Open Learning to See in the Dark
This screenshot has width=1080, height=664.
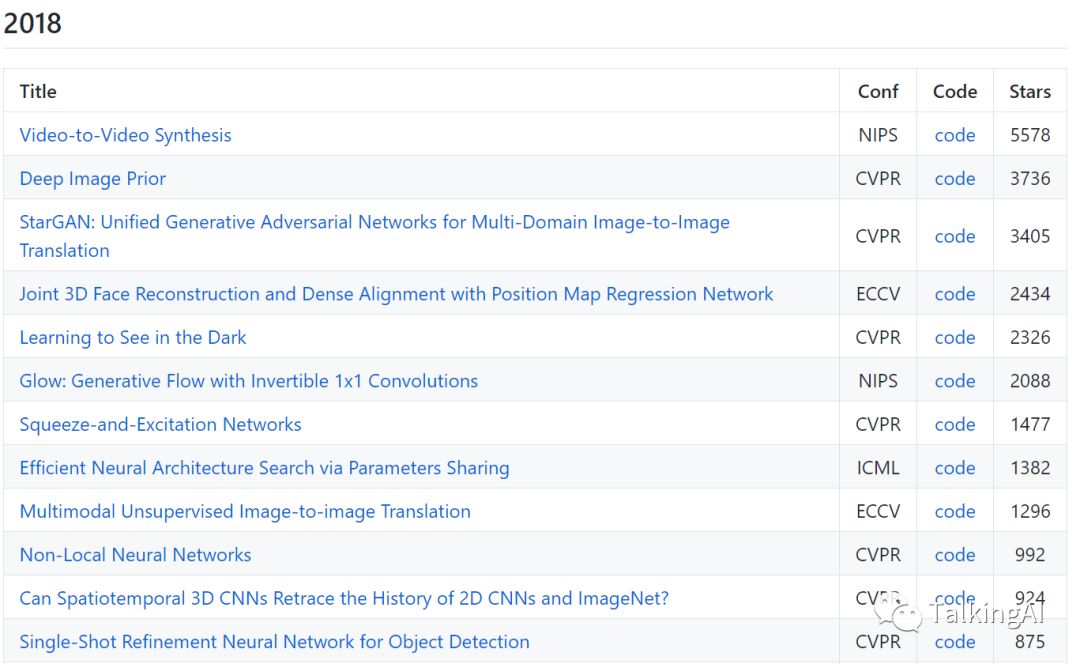(132, 338)
